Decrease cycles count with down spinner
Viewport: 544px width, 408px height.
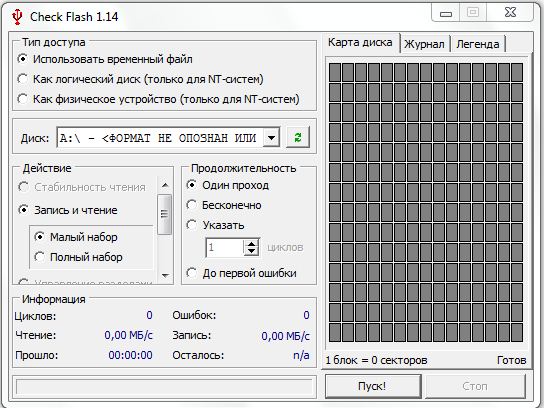pos(252,251)
